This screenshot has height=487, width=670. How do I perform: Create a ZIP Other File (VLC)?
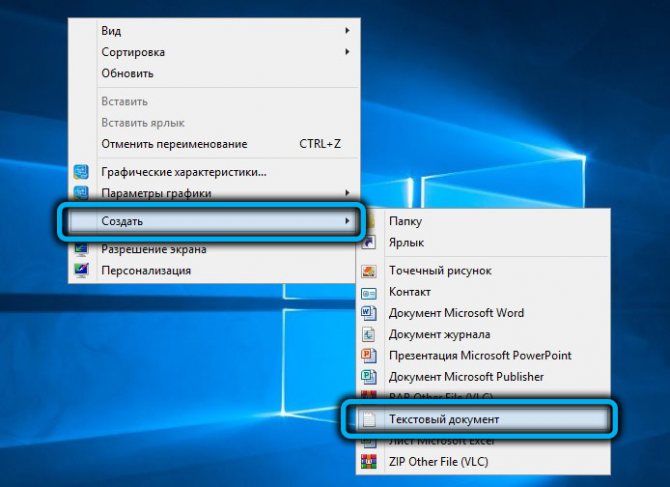[x=483, y=462]
